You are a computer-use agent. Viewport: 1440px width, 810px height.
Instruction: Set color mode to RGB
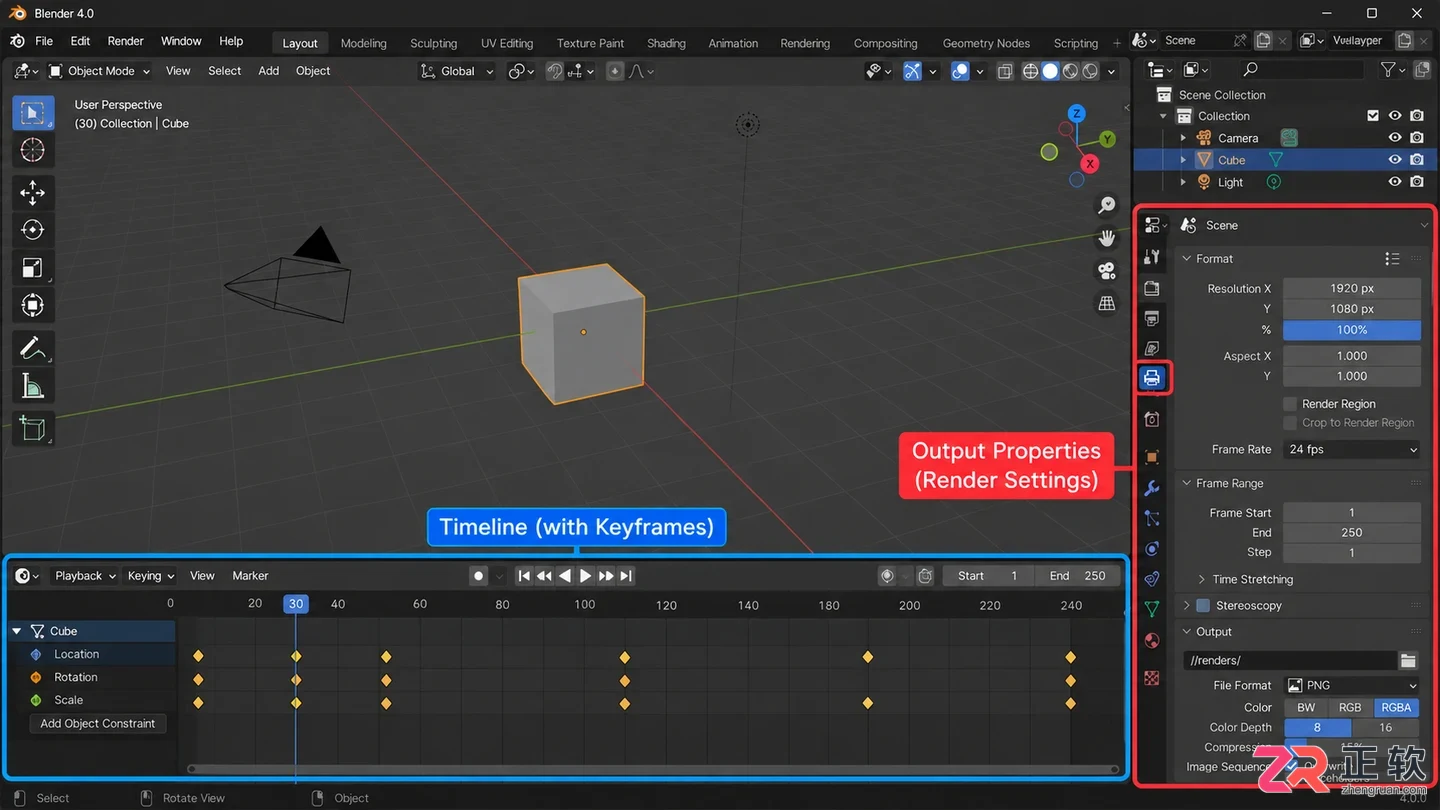pos(1350,707)
